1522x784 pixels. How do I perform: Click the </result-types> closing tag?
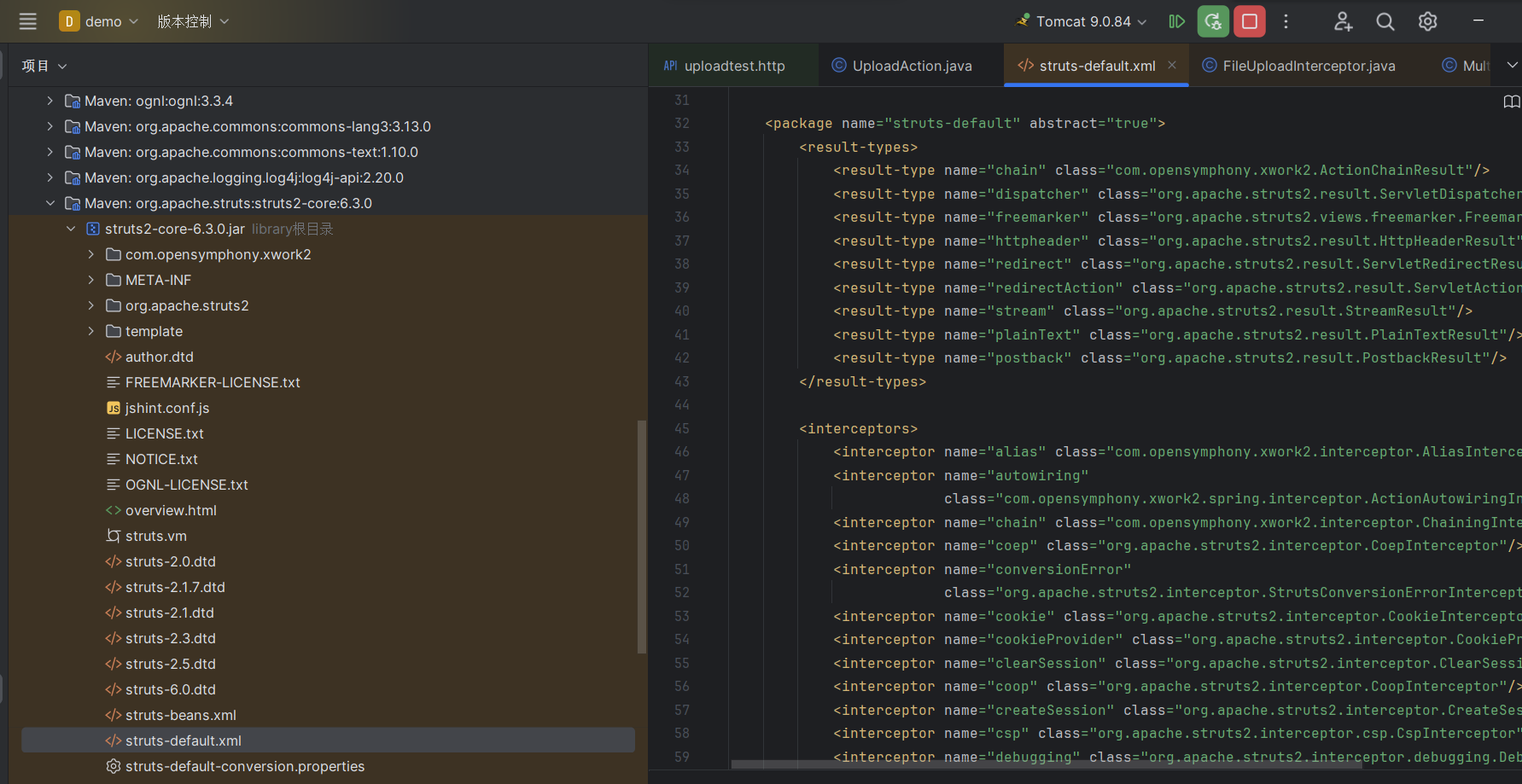(862, 381)
